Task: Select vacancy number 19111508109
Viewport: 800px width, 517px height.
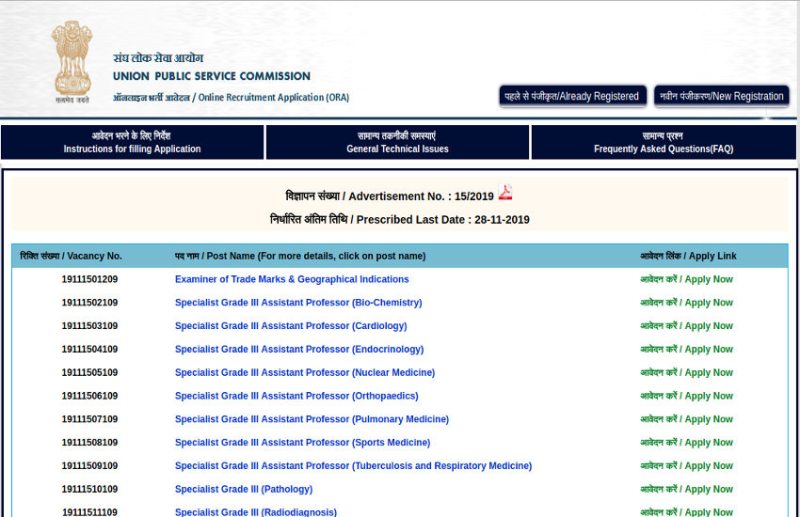Action: (90, 442)
